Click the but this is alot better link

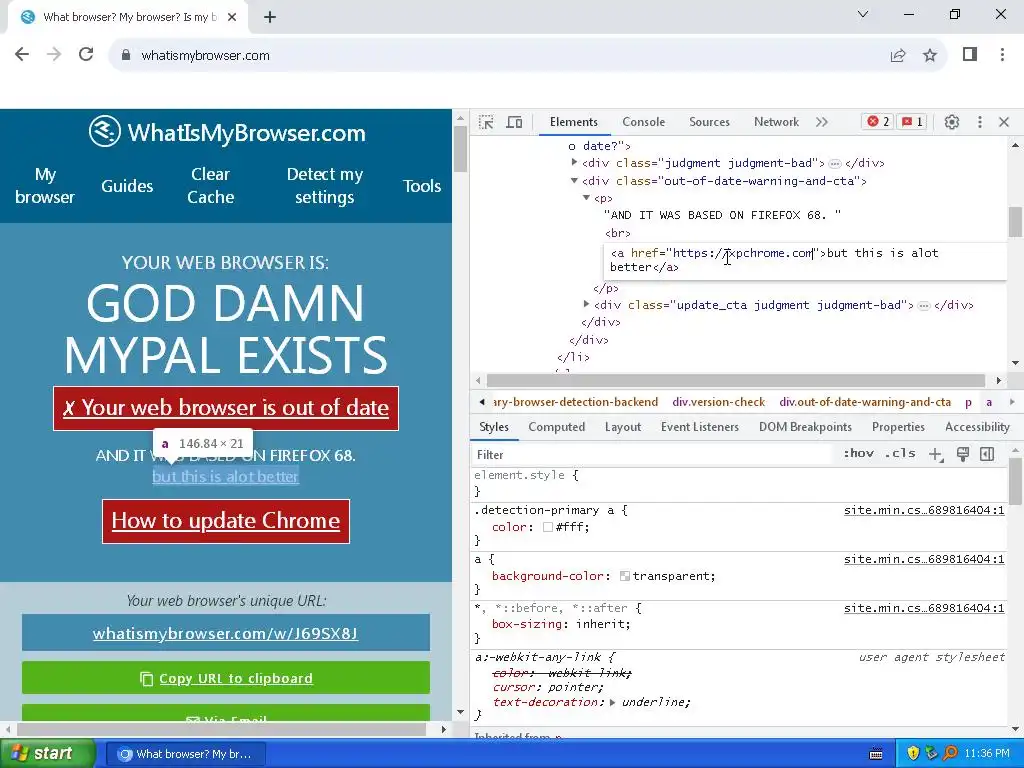coord(225,476)
